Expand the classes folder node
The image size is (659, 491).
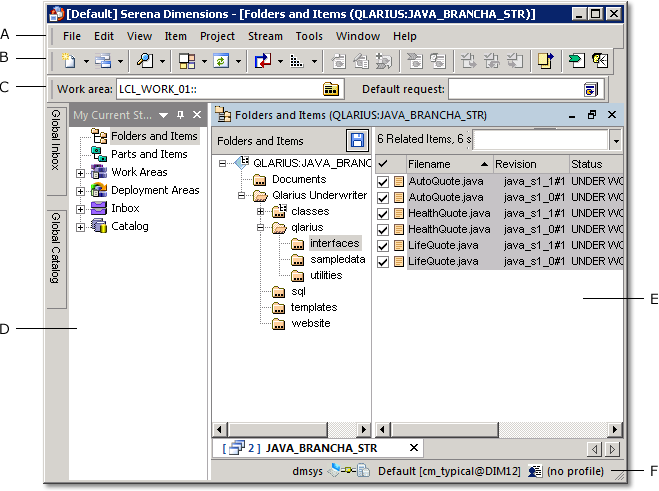click(x=260, y=211)
